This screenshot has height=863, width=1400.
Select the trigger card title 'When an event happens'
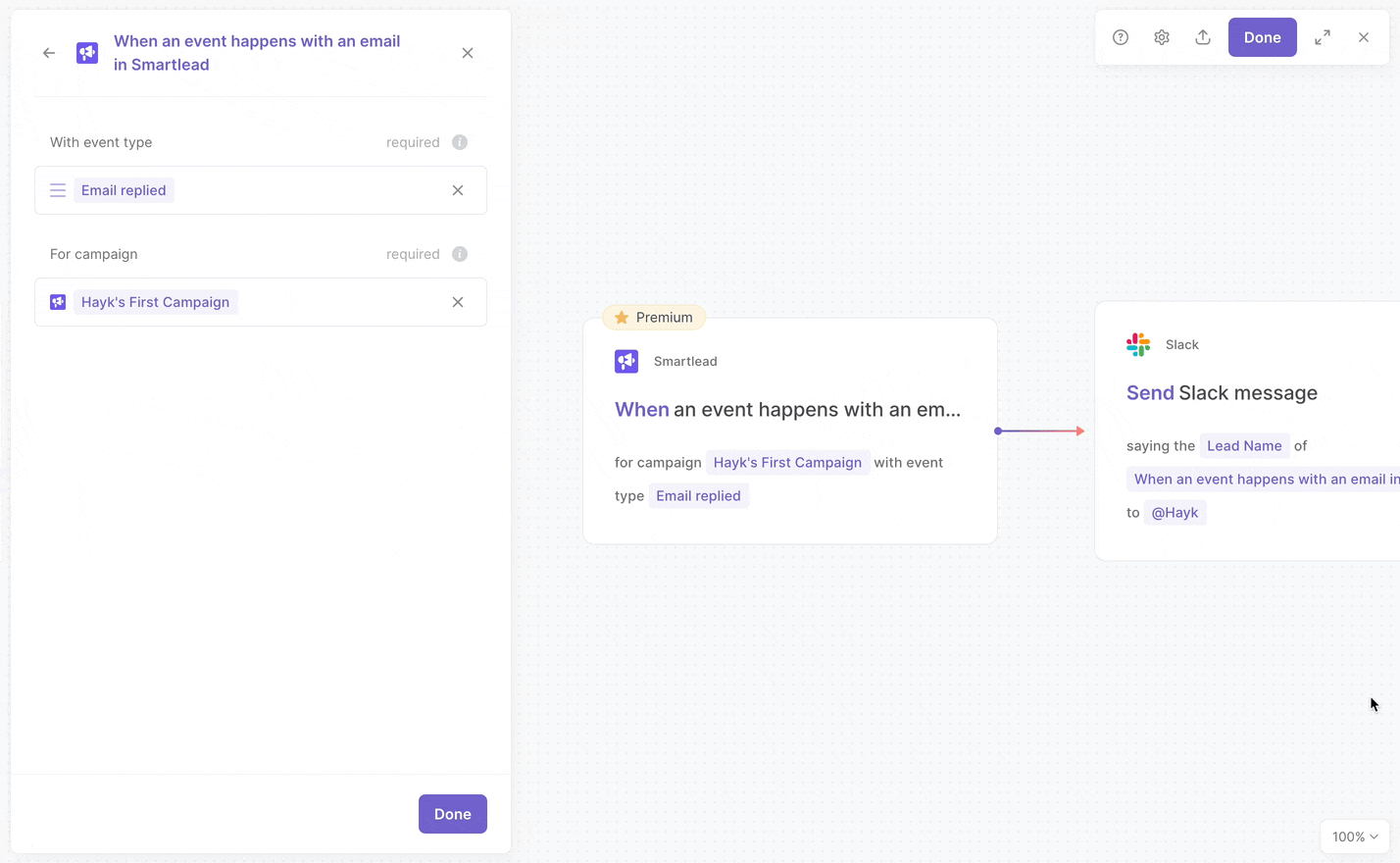[787, 410]
